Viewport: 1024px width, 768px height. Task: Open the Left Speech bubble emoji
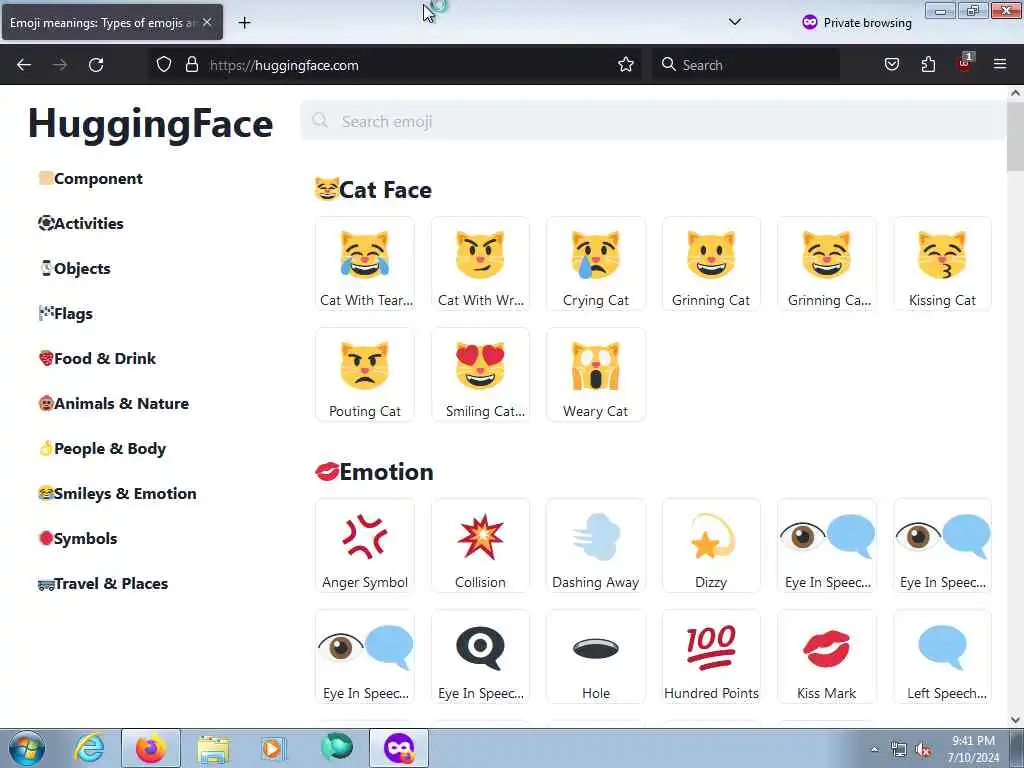pos(942,657)
